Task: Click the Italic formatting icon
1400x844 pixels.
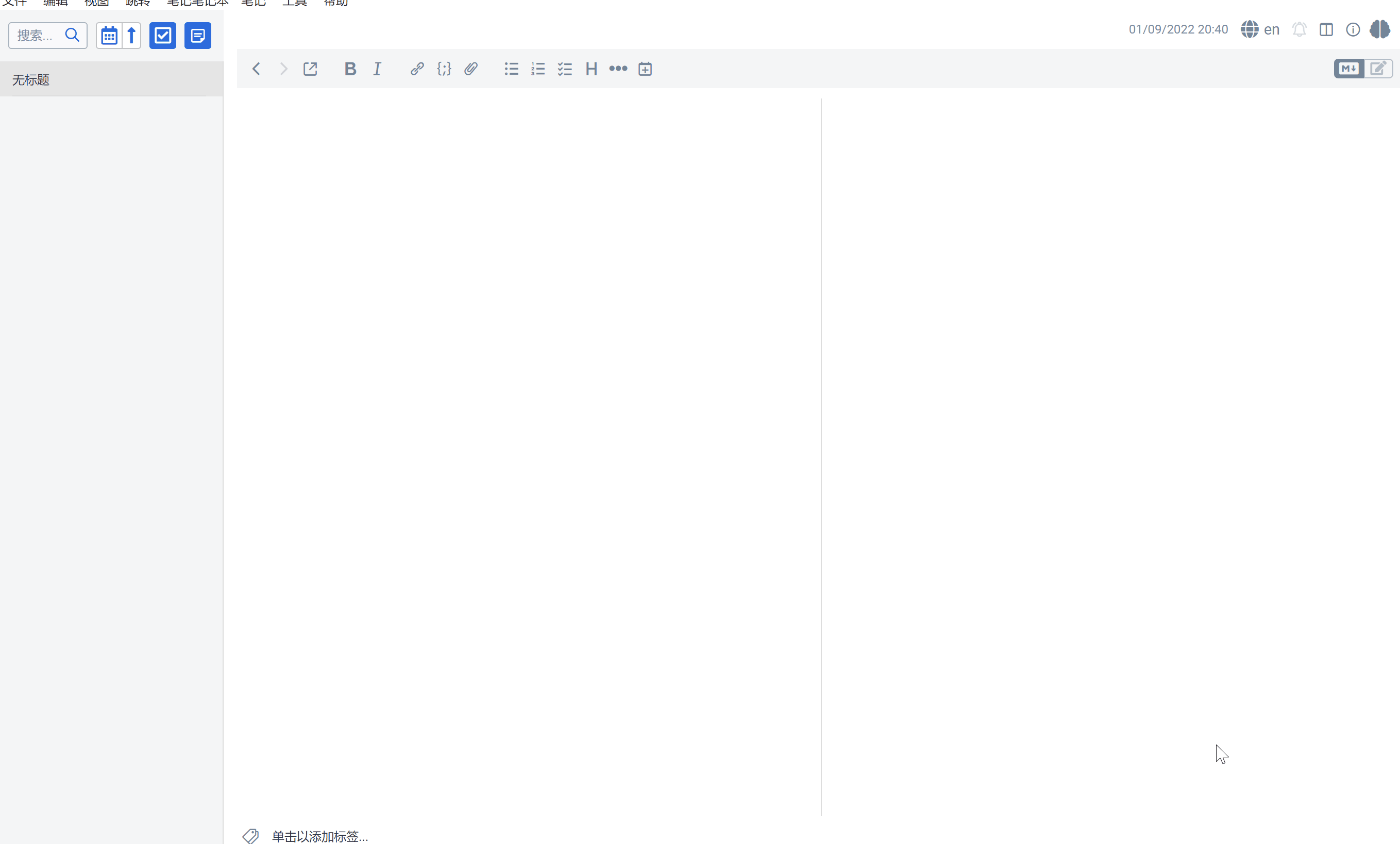Action: click(377, 69)
